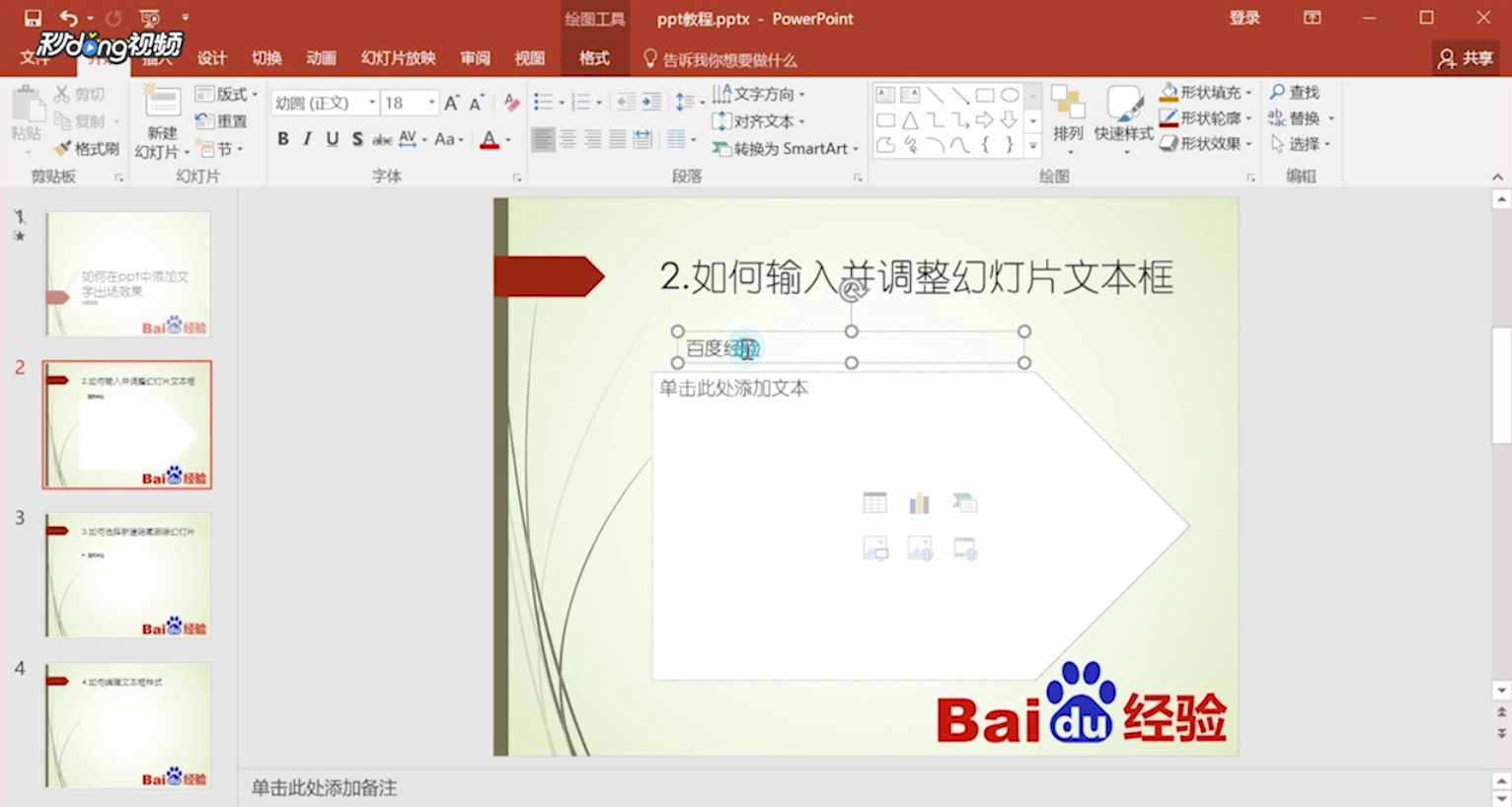Open Arrange (排列) button
Image resolution: width=1512 pixels, height=807 pixels.
pos(1068,118)
